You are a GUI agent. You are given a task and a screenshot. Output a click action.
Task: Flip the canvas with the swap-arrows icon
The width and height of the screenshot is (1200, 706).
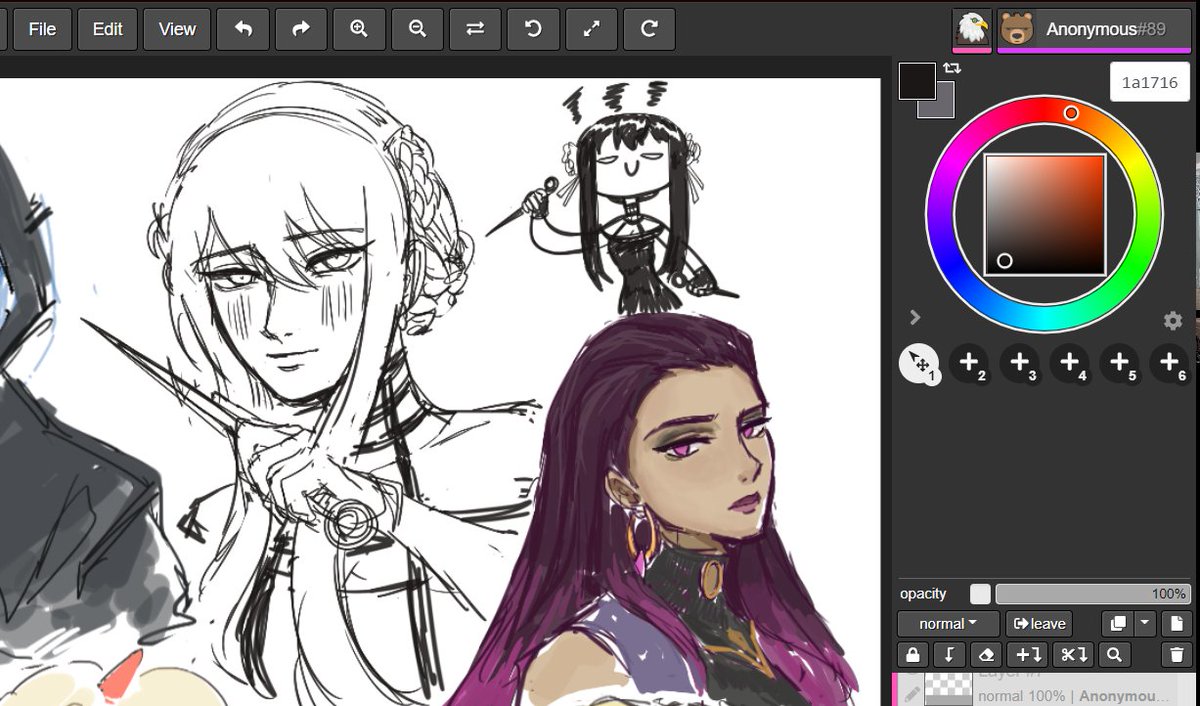[475, 29]
